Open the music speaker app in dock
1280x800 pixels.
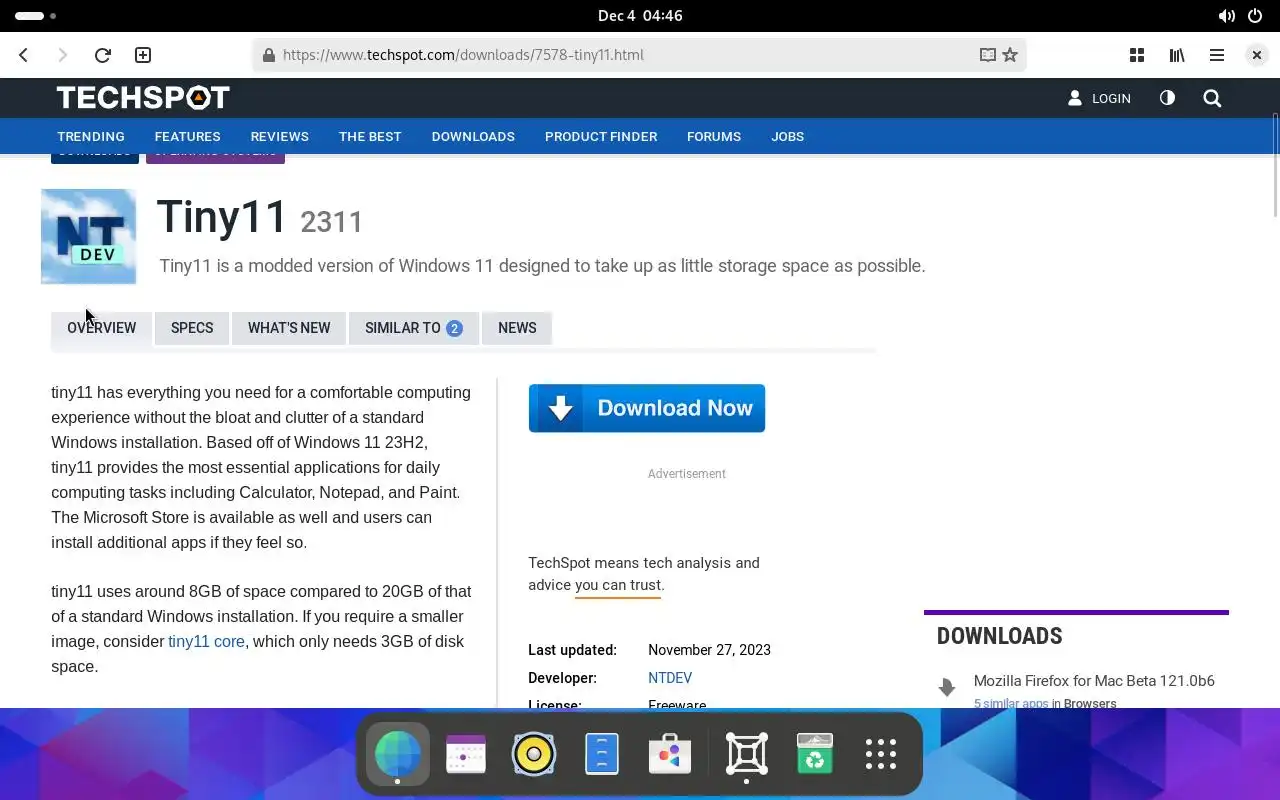(x=534, y=754)
